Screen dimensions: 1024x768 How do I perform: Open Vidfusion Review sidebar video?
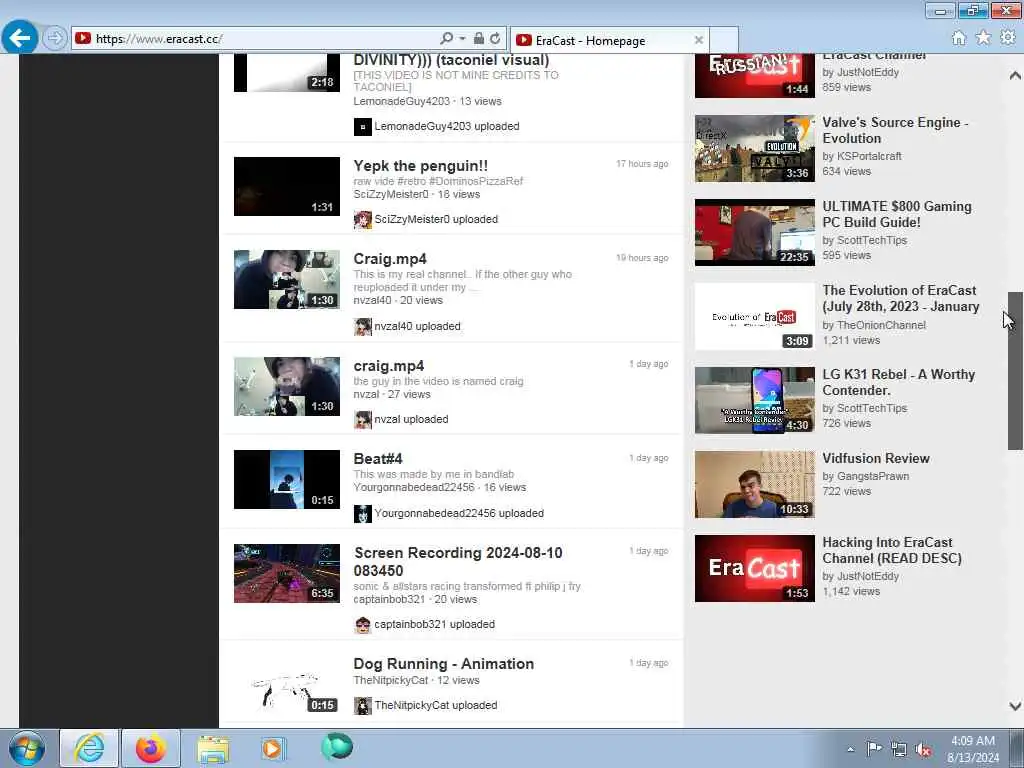click(876, 458)
